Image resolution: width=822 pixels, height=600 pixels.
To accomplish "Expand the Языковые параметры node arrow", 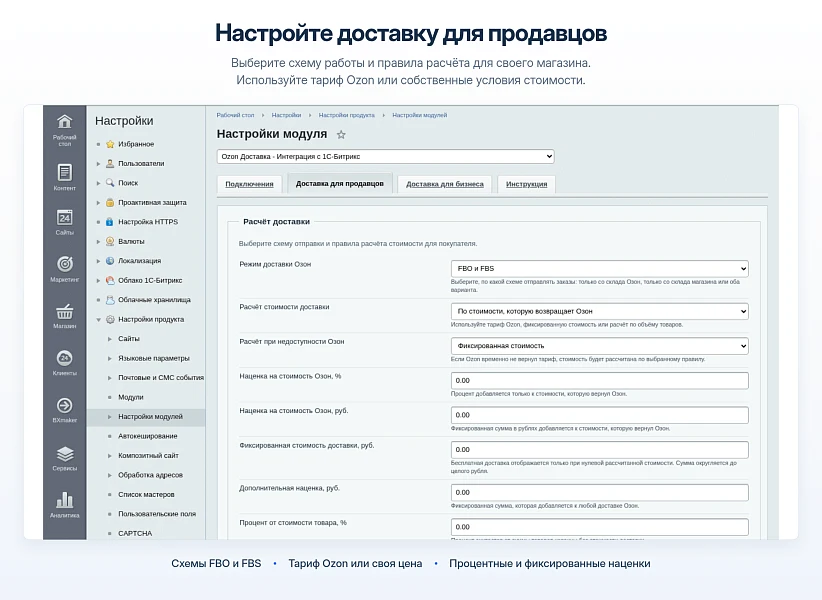I will (110, 358).
